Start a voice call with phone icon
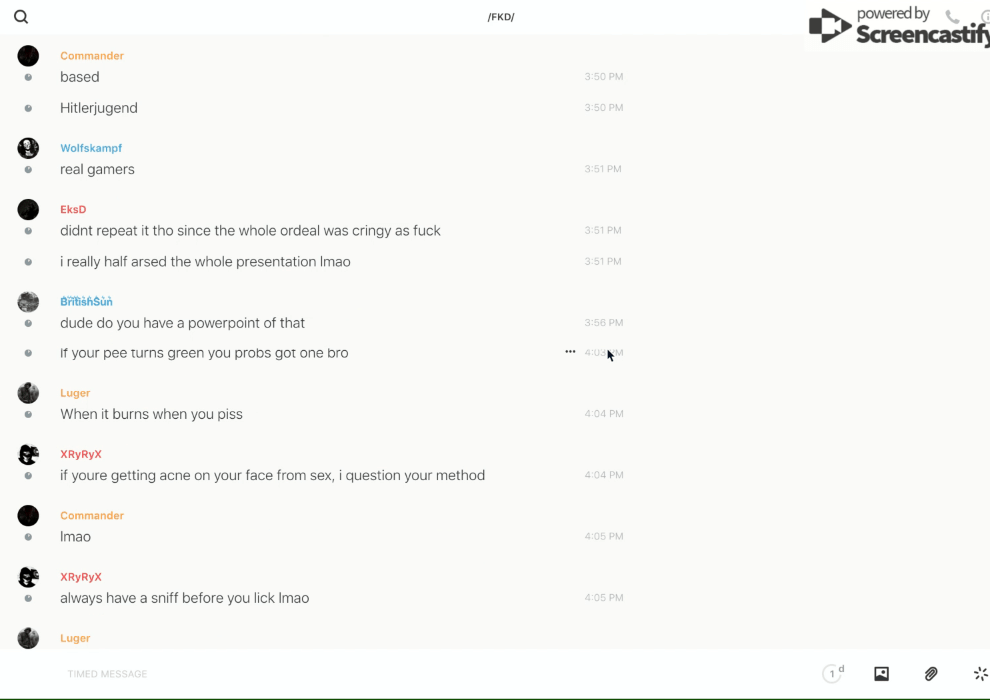This screenshot has height=700, width=990. point(952,17)
